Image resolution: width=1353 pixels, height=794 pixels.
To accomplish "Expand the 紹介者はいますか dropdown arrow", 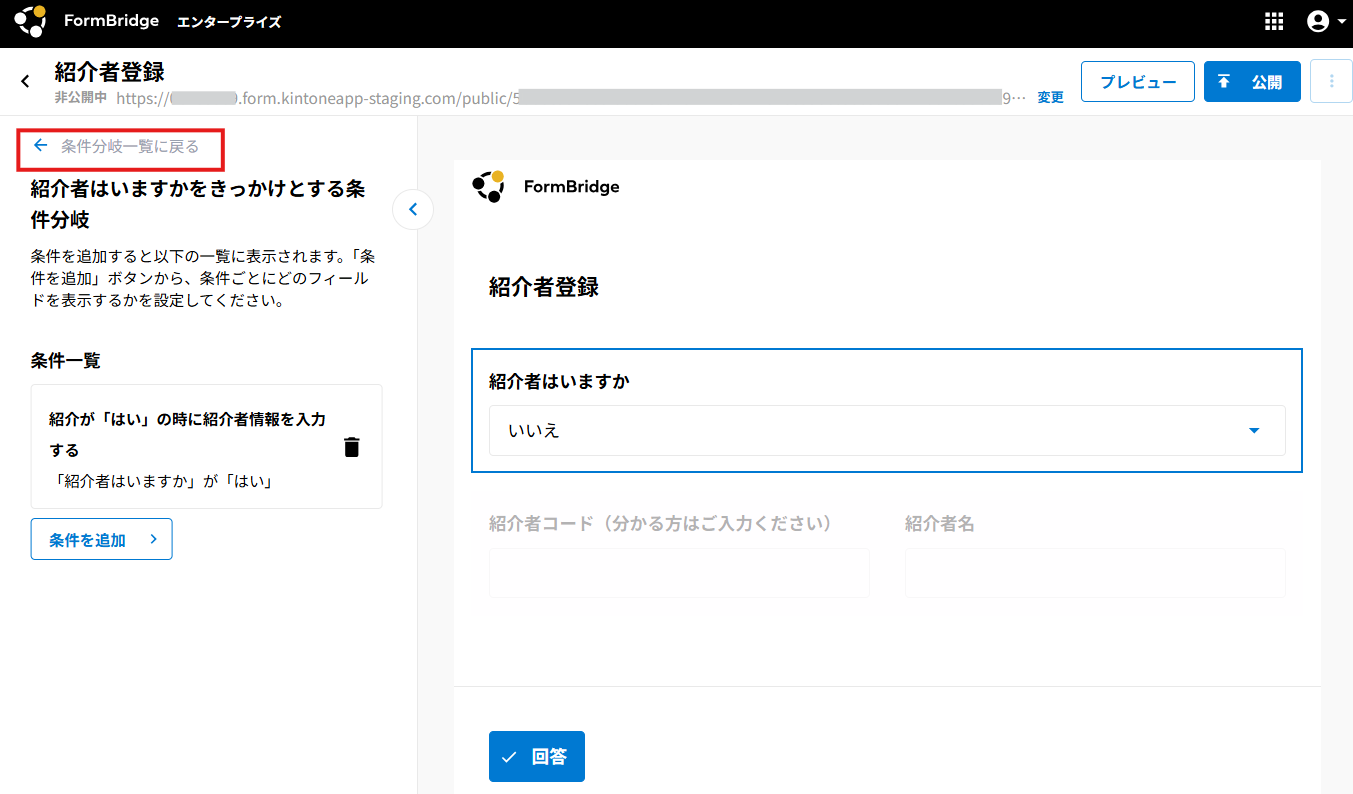I will (1254, 431).
